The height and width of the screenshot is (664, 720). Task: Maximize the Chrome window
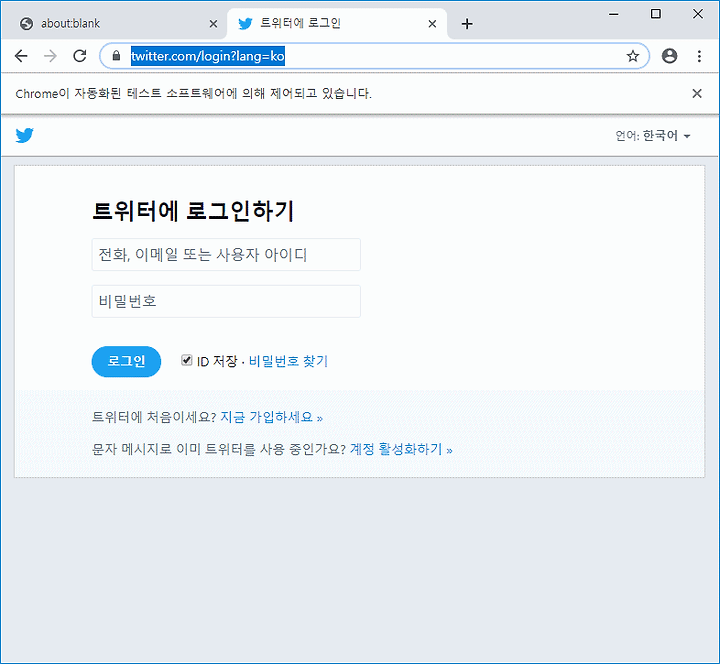click(656, 14)
